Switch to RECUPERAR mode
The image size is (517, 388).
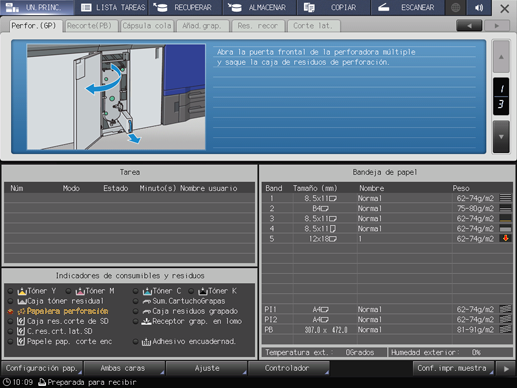(185, 7)
